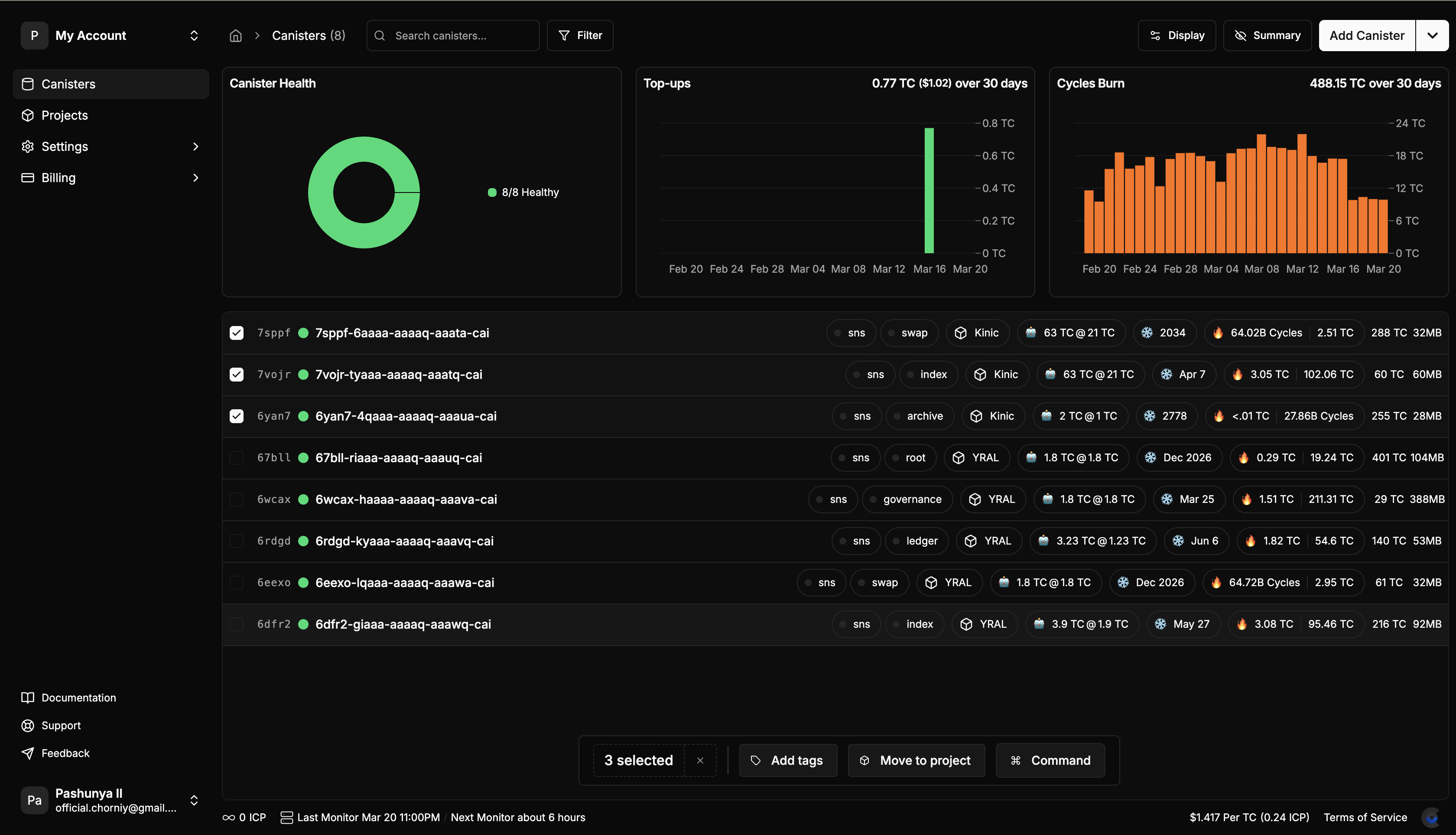1456x835 pixels.
Task: Click the Move to project button
Action: 916,760
